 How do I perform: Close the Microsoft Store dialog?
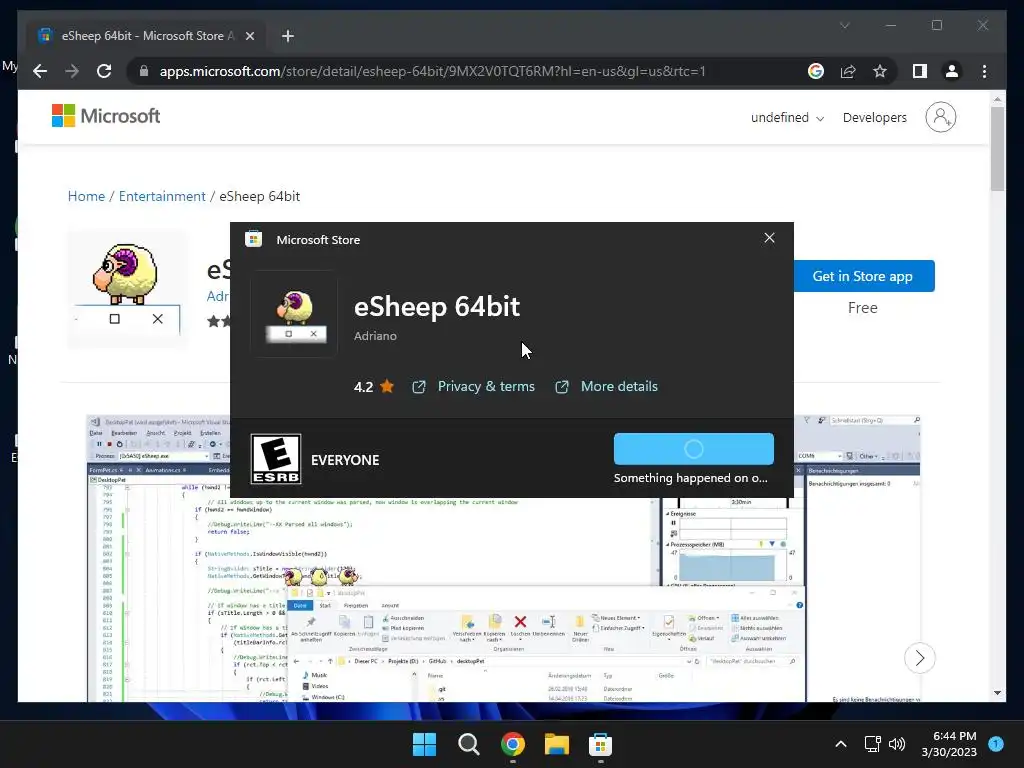point(769,238)
